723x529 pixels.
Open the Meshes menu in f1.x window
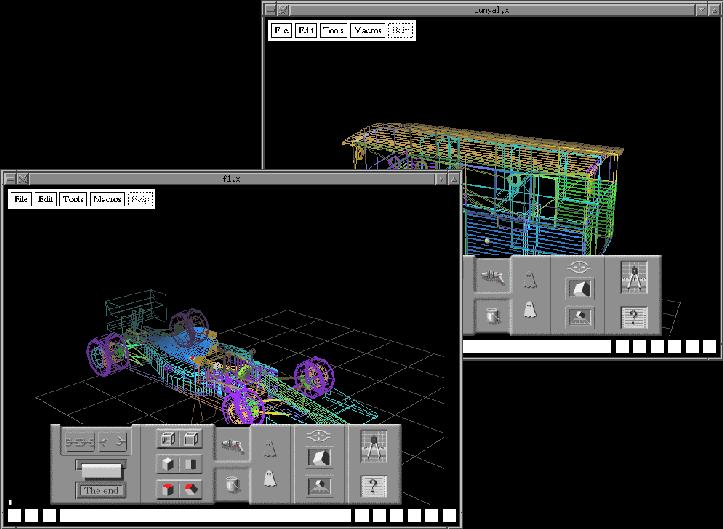coord(107,199)
